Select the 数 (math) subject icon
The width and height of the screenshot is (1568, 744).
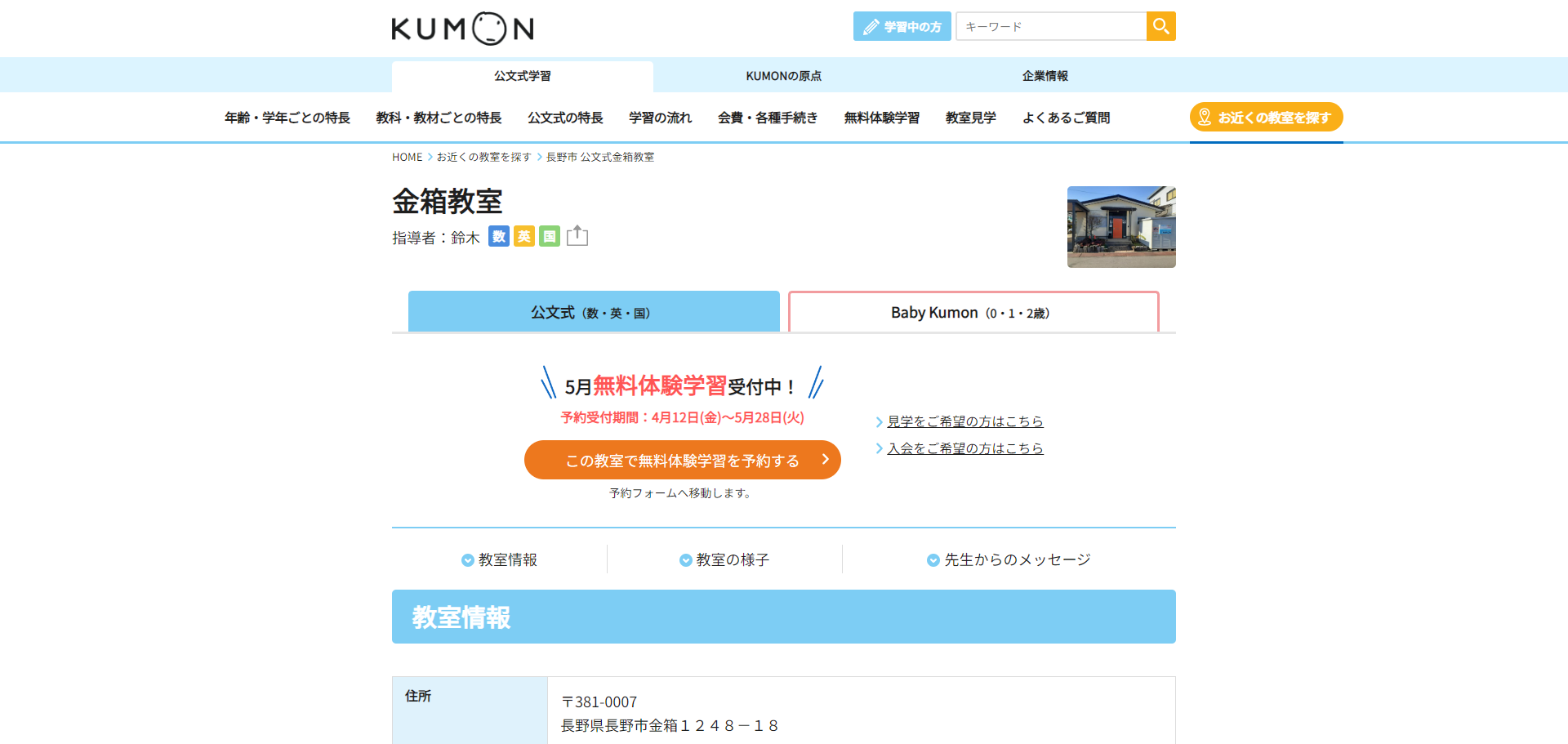coord(498,237)
